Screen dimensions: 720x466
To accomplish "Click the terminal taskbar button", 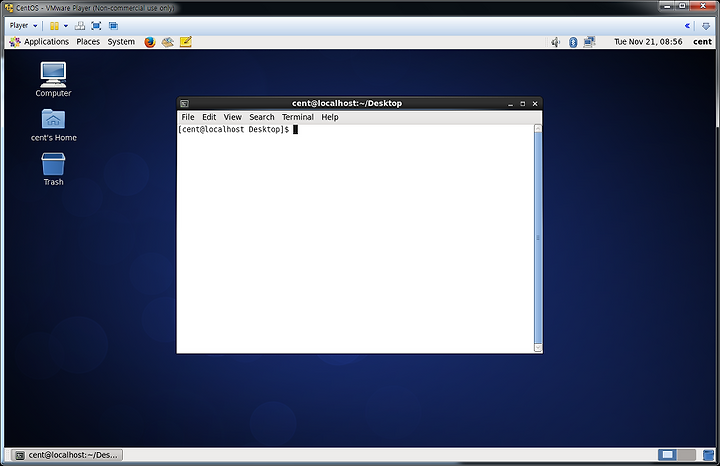I will [x=67, y=455].
